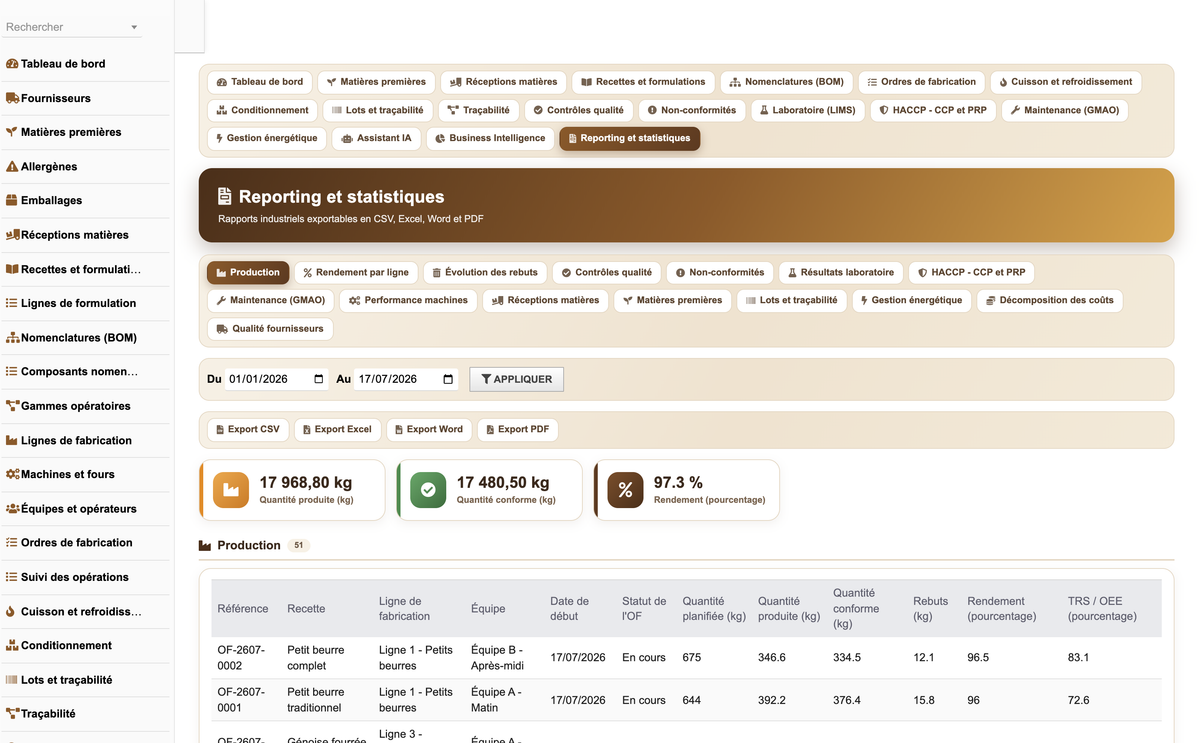This screenshot has width=1200, height=743.
Task: Click the Gammes opératoires diagram icon
Action: point(12,406)
